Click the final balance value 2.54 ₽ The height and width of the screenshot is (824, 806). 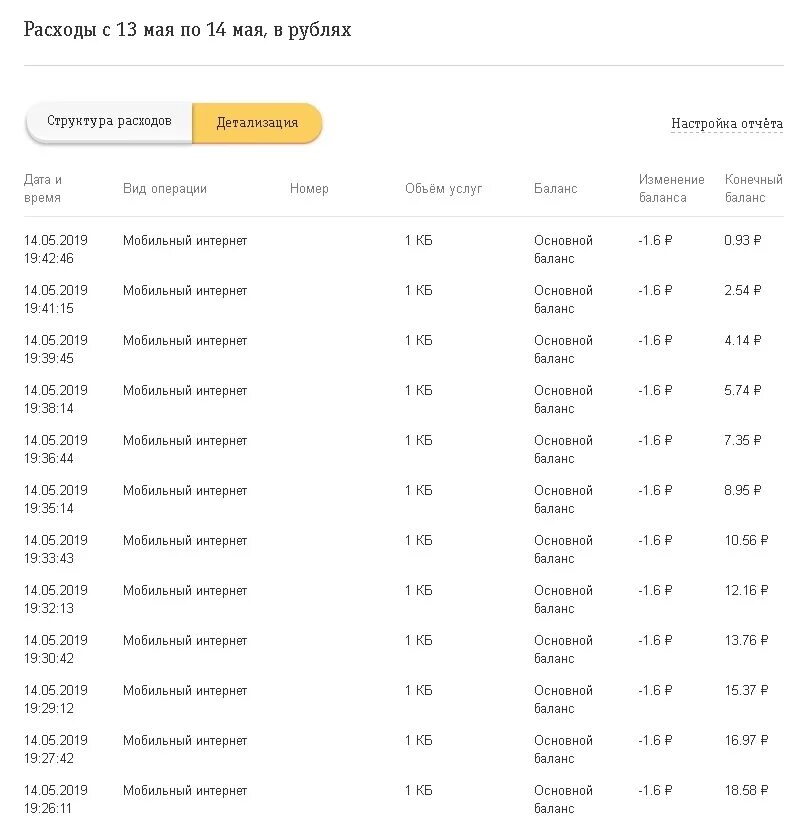pyautogui.click(x=743, y=290)
